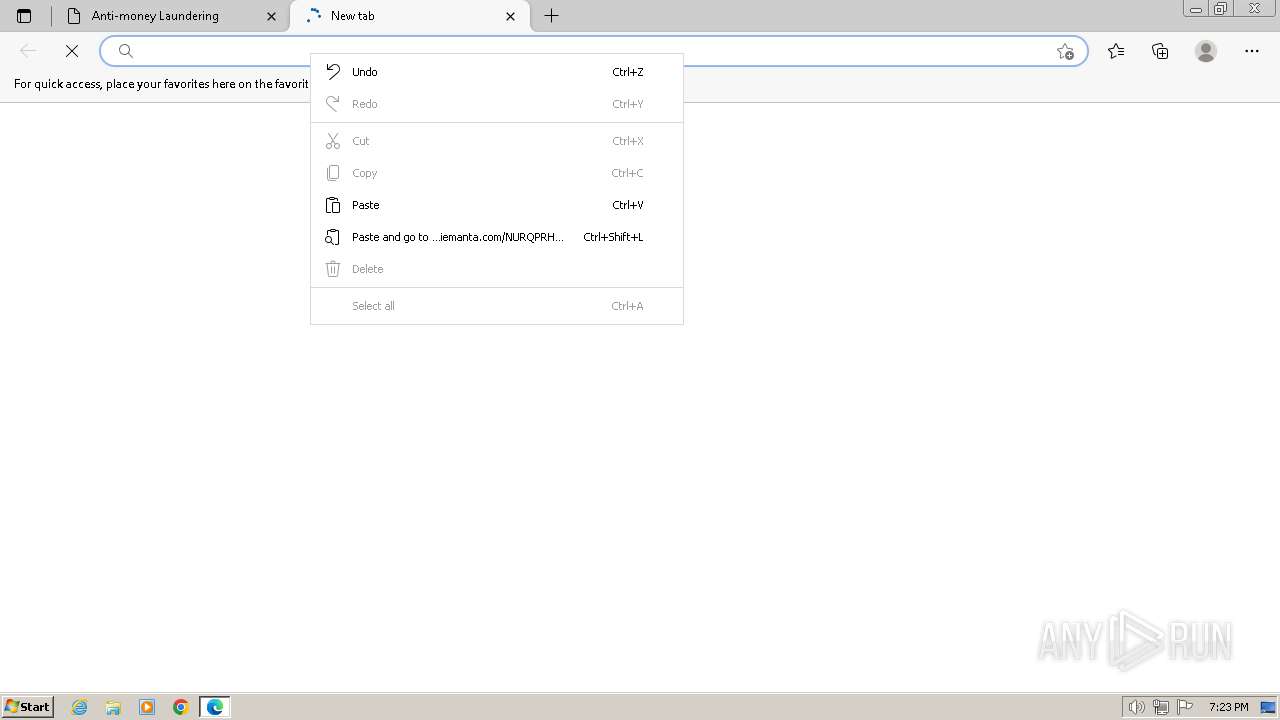
Task: Open the volume tray icon
Action: (1137, 707)
